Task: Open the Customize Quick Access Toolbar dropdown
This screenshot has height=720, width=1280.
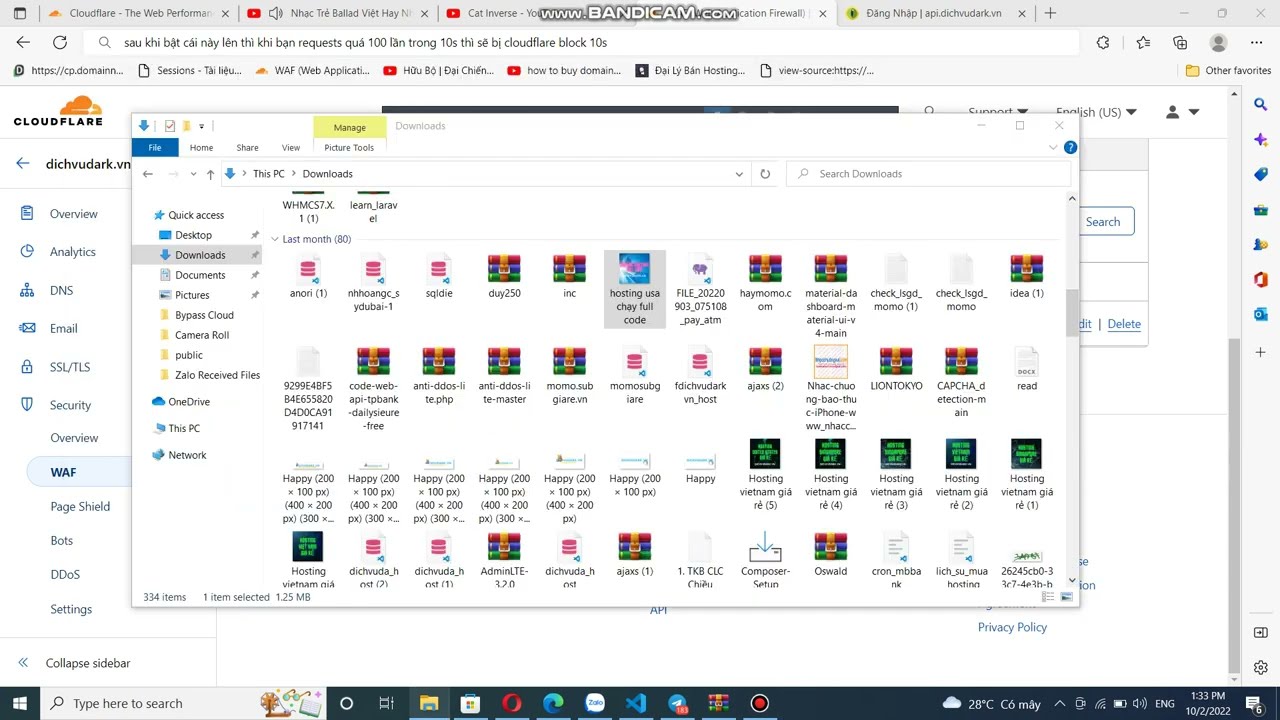Action: (201, 126)
